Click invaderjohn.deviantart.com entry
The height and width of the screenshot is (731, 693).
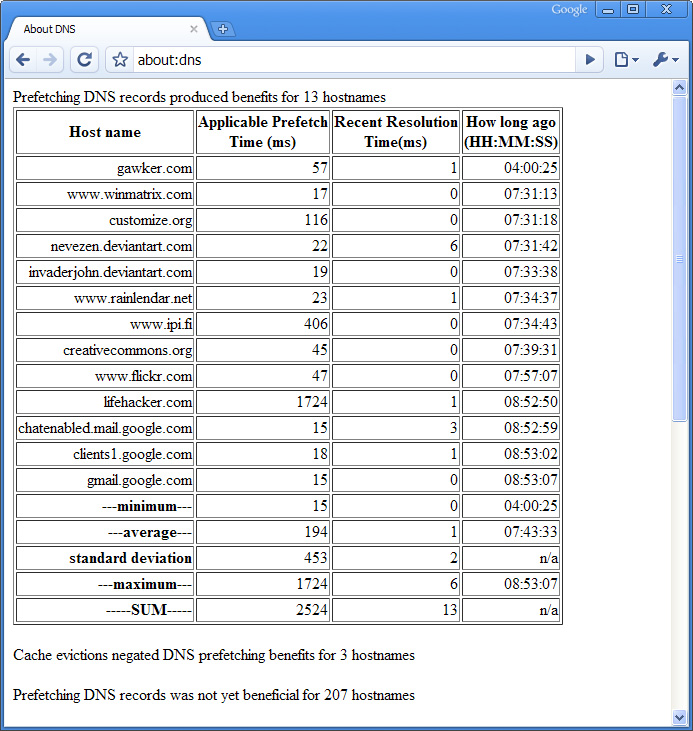point(104,272)
